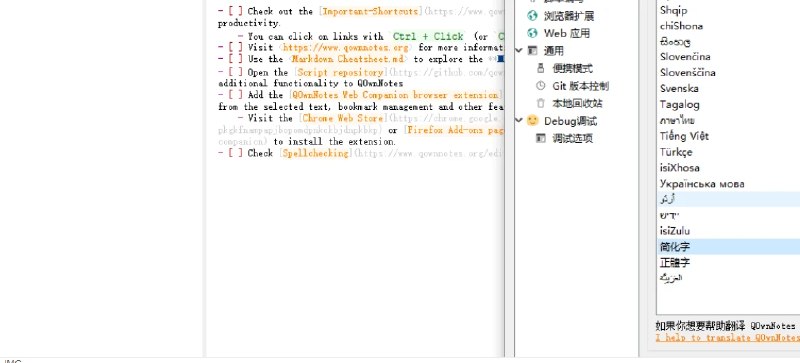Image resolution: width=800 pixels, height=363 pixels.
Task: Click the Script repository link in the note
Action: click(341, 72)
